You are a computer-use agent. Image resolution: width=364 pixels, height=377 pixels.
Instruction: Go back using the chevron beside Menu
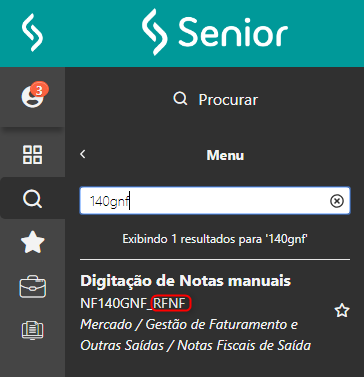(x=83, y=154)
